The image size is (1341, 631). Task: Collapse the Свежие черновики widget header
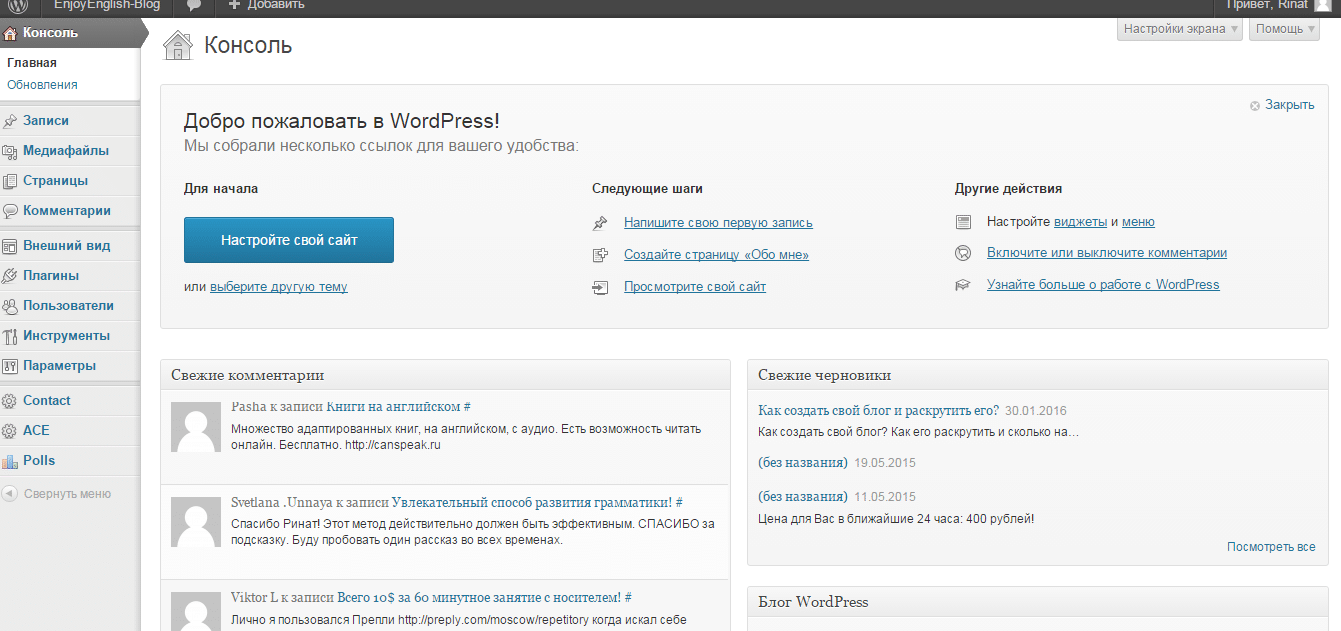(x=1037, y=375)
